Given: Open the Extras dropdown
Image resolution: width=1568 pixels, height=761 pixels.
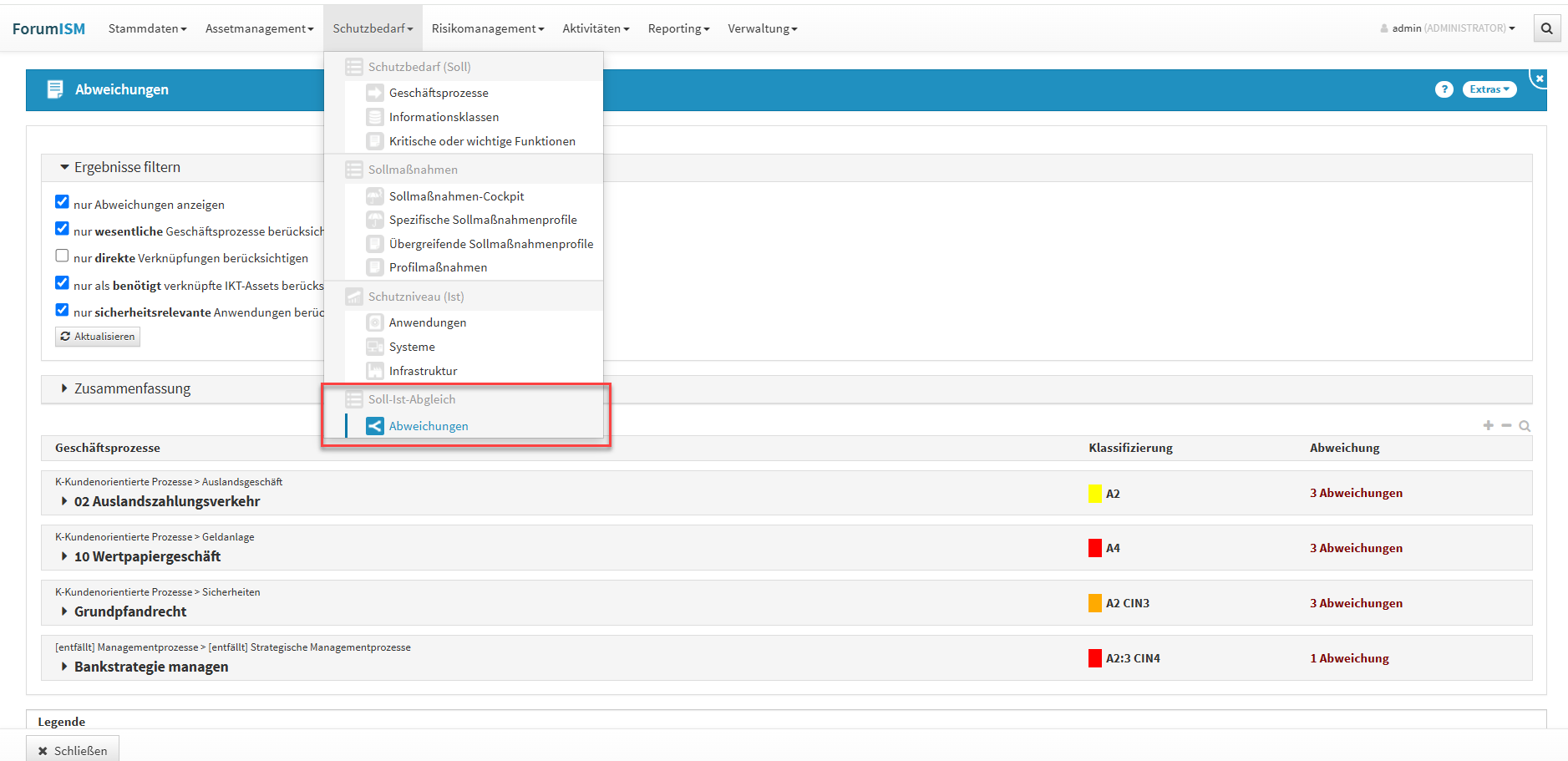Looking at the screenshot, I should [x=1489, y=89].
